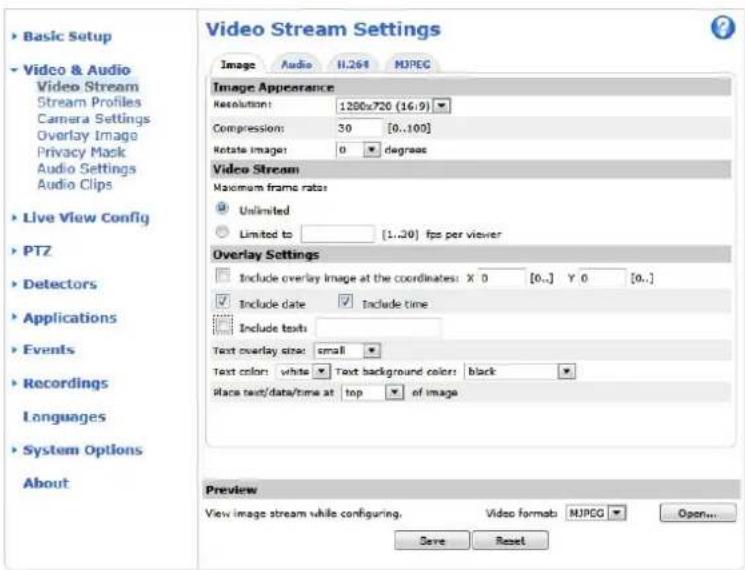This screenshot has height=570, width=745.
Task: Click the Reset button
Action: [510, 541]
